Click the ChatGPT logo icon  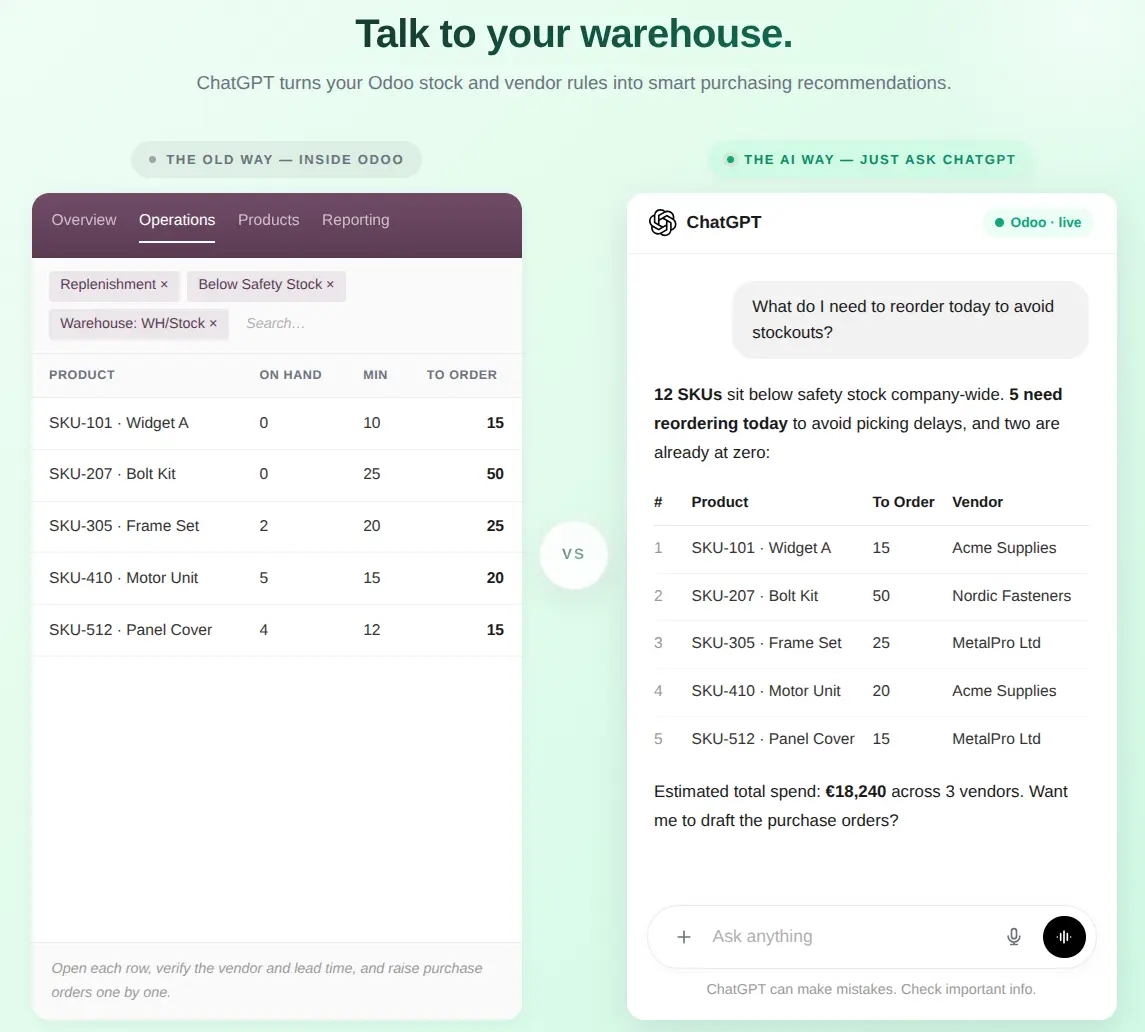pos(662,222)
